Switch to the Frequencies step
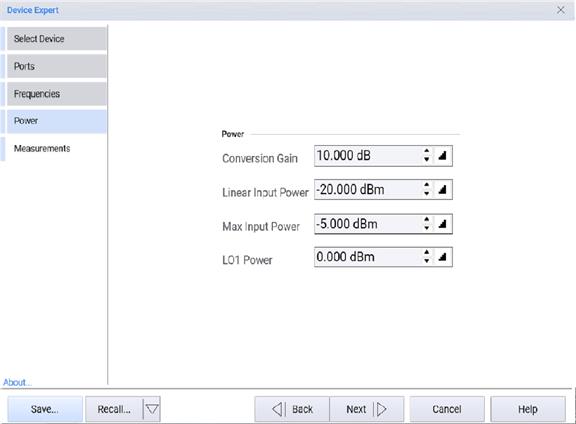Viewport: 576px width, 424px height. 57,94
